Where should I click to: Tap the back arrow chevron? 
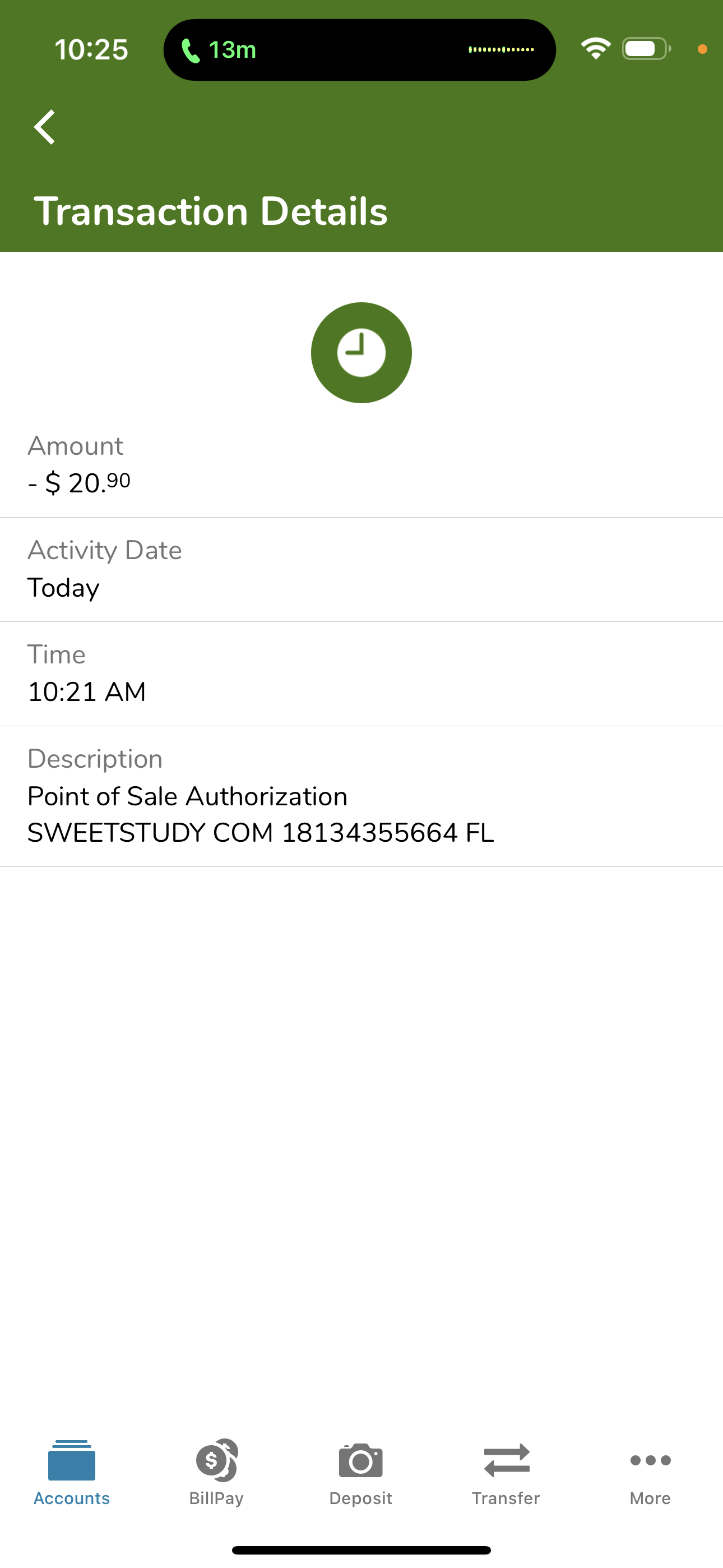click(x=44, y=127)
